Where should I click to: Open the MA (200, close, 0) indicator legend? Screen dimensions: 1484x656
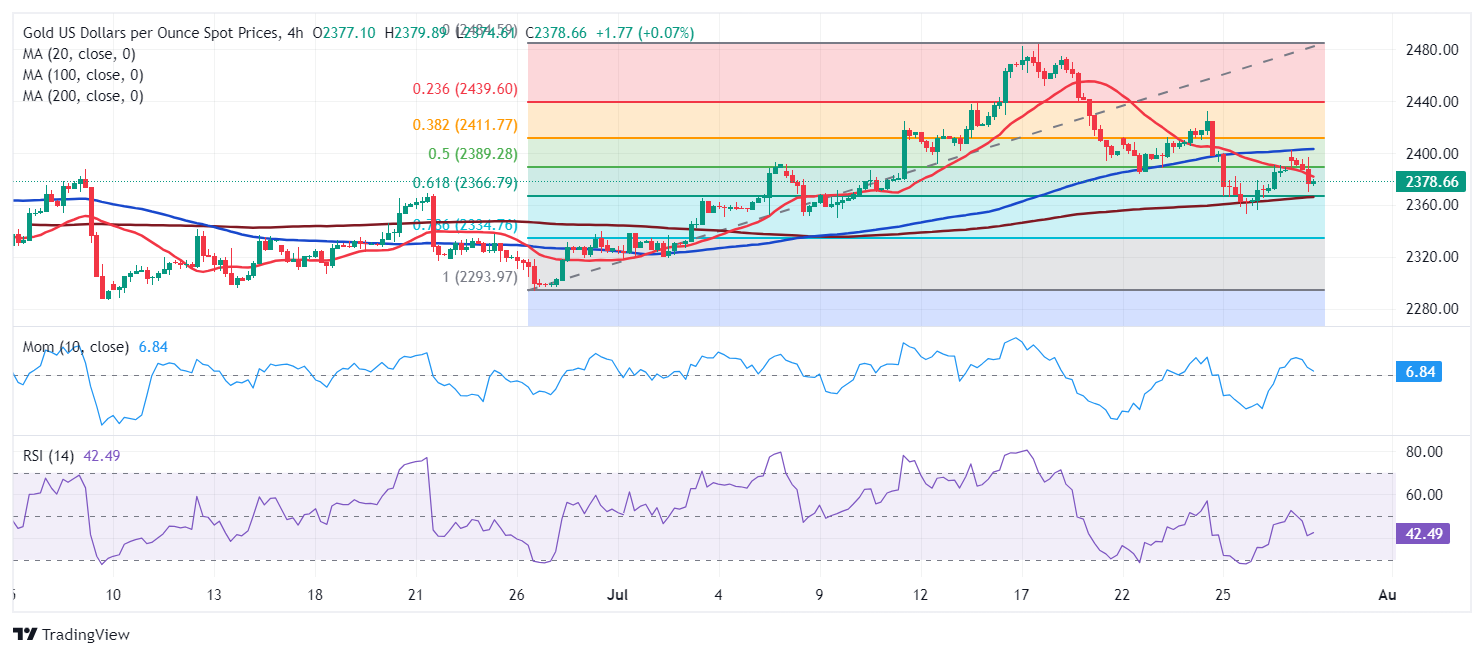[x=83, y=96]
